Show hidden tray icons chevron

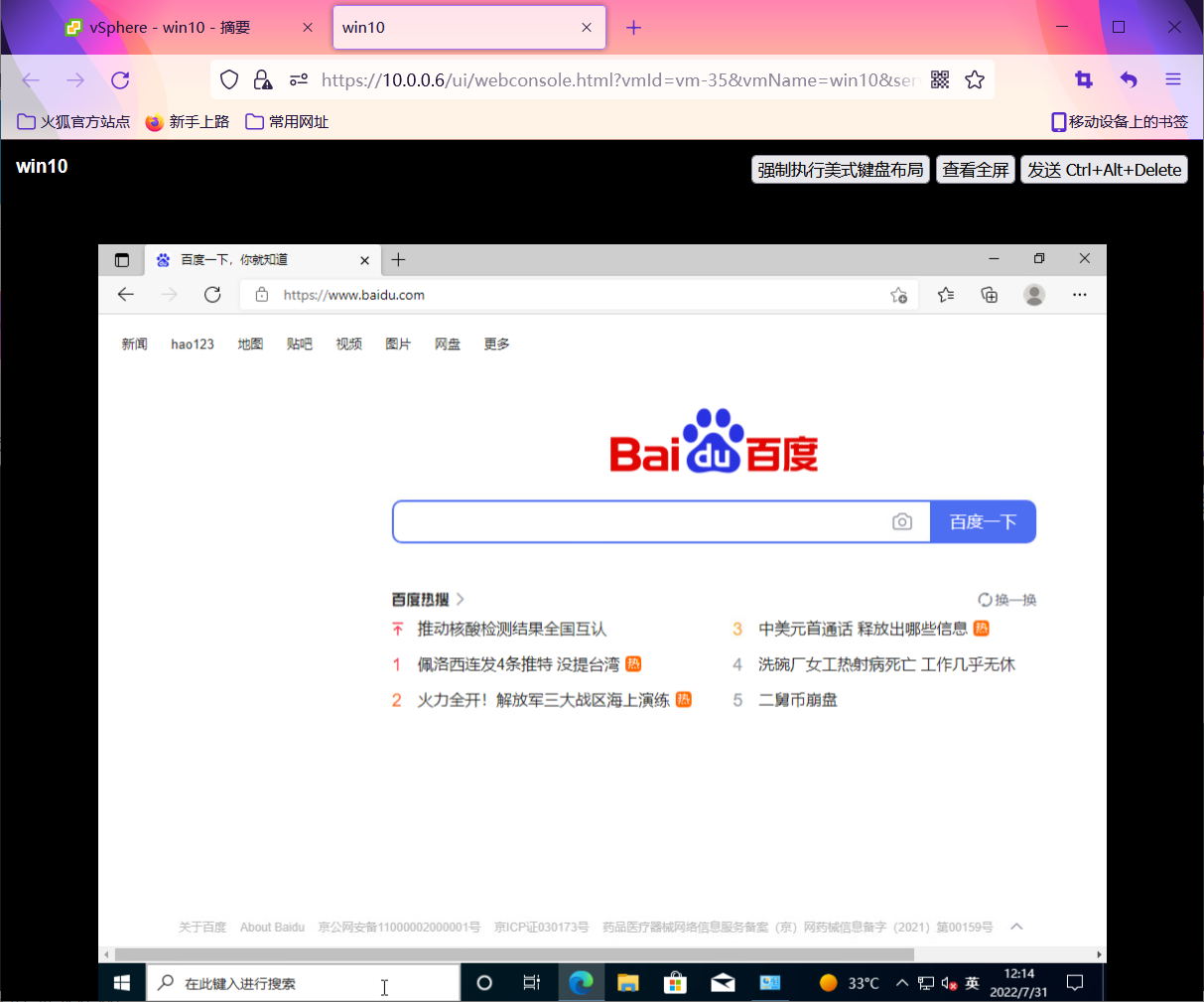coord(901,983)
